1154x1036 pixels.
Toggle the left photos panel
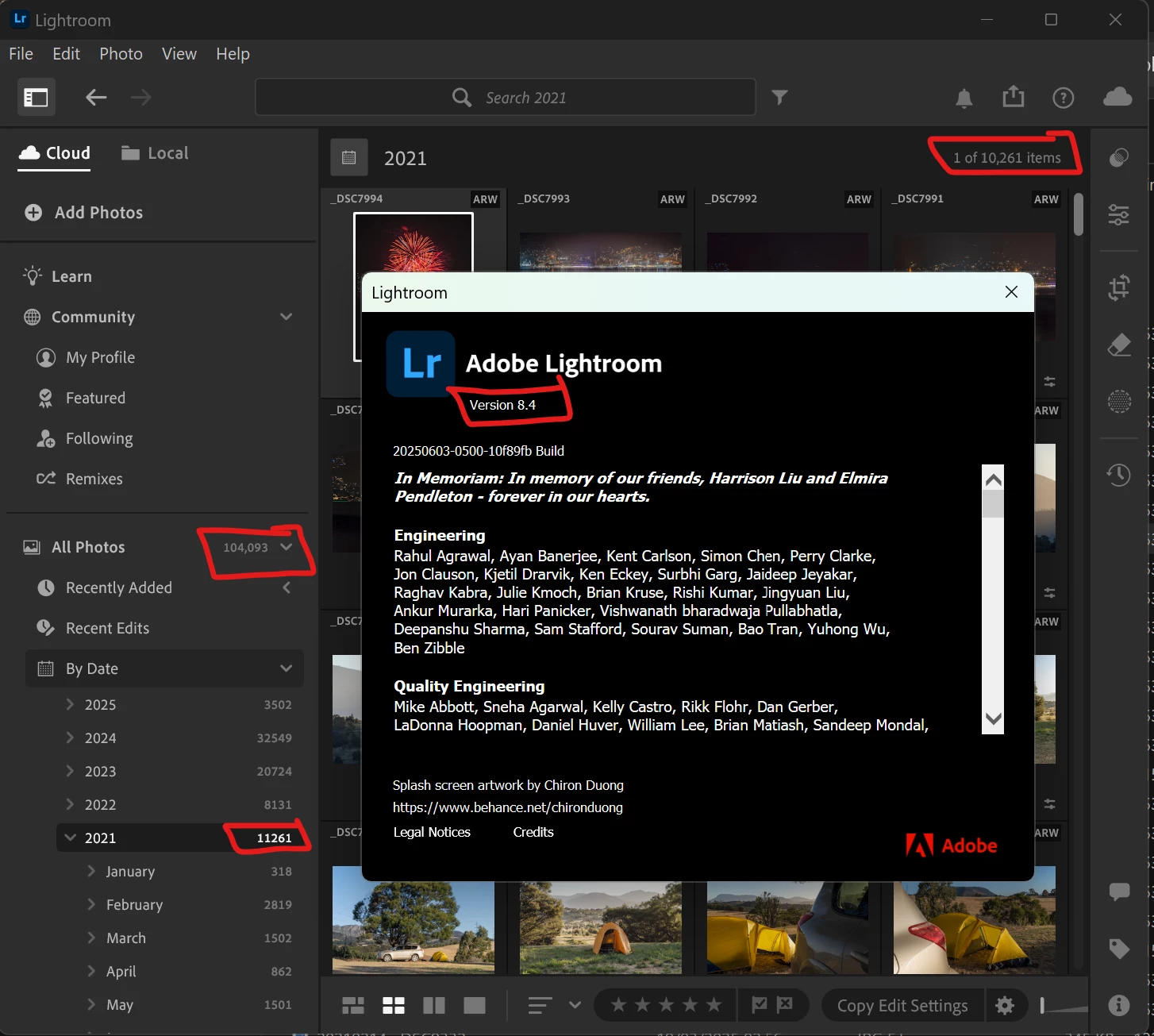point(36,98)
